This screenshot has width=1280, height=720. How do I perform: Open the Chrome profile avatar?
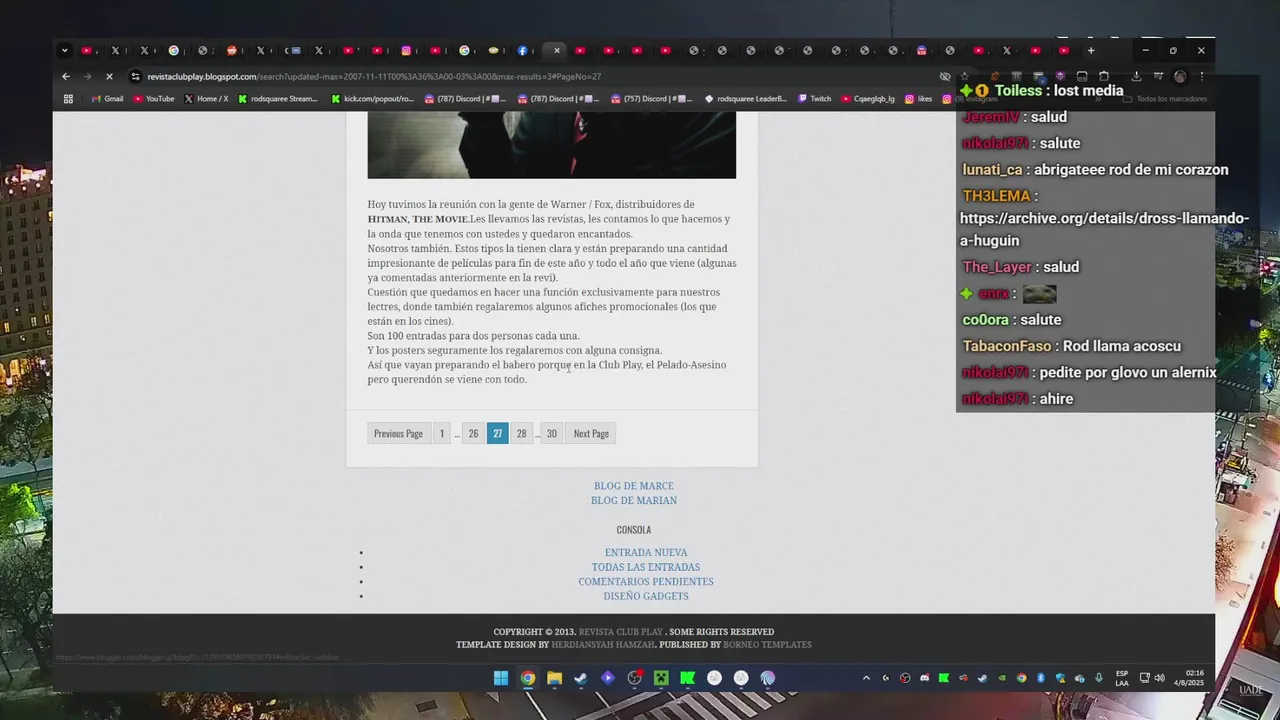(x=1180, y=76)
